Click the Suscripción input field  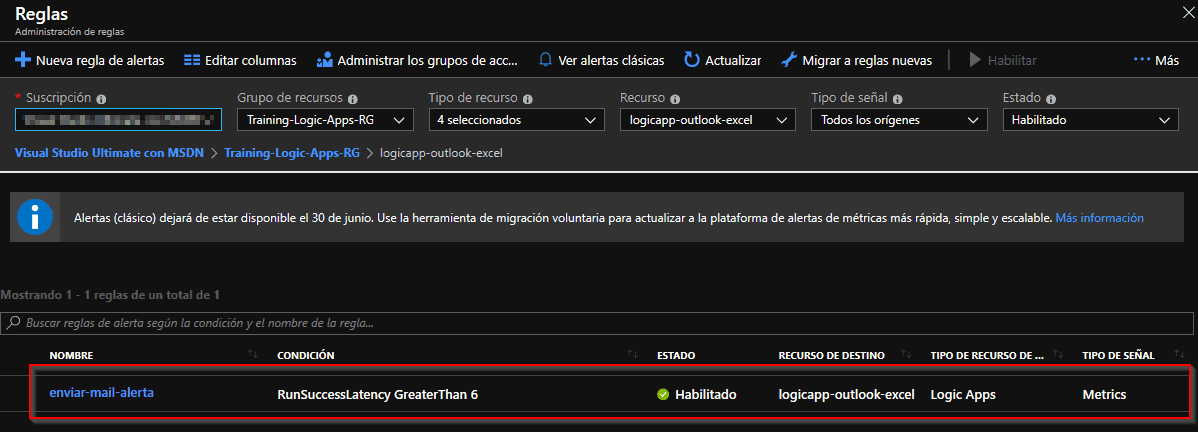coord(118,120)
